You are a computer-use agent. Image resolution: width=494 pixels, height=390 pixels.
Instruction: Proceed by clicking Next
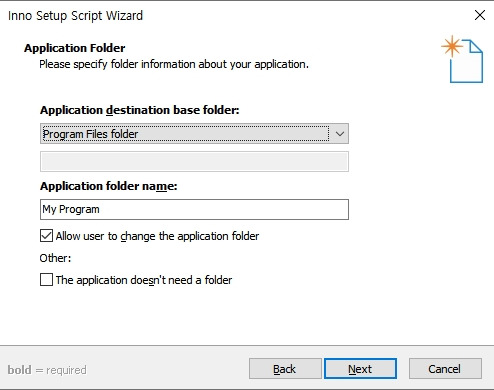360,369
